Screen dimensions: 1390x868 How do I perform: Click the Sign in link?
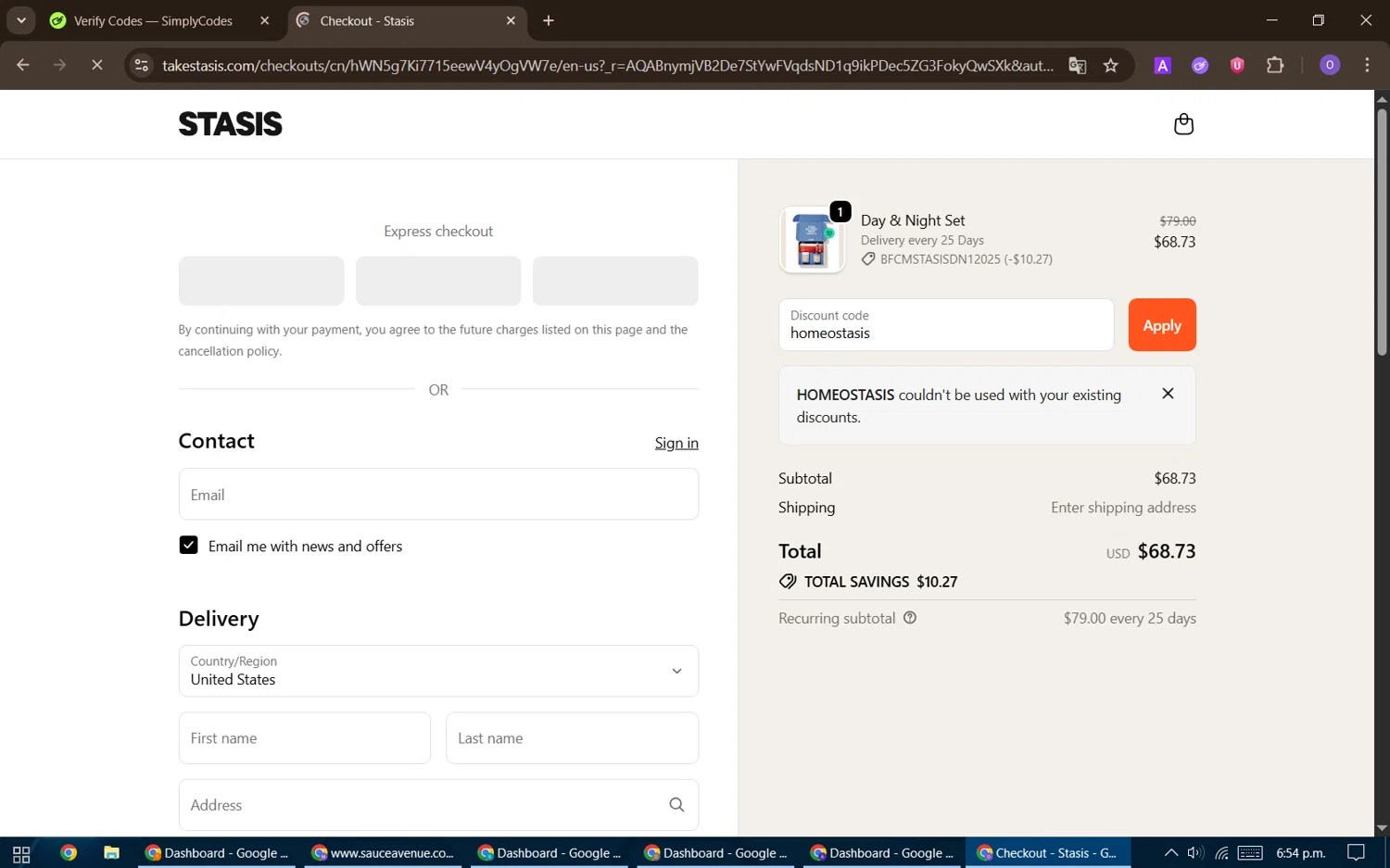(x=676, y=443)
